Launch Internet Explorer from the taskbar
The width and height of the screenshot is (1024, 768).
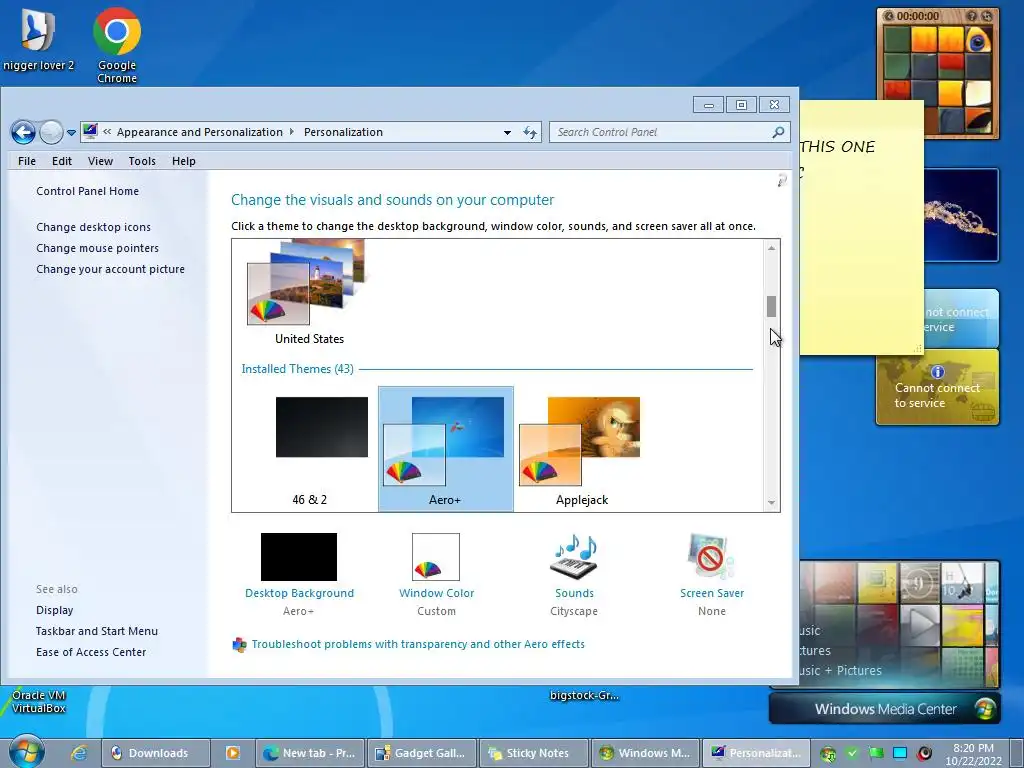coord(79,753)
